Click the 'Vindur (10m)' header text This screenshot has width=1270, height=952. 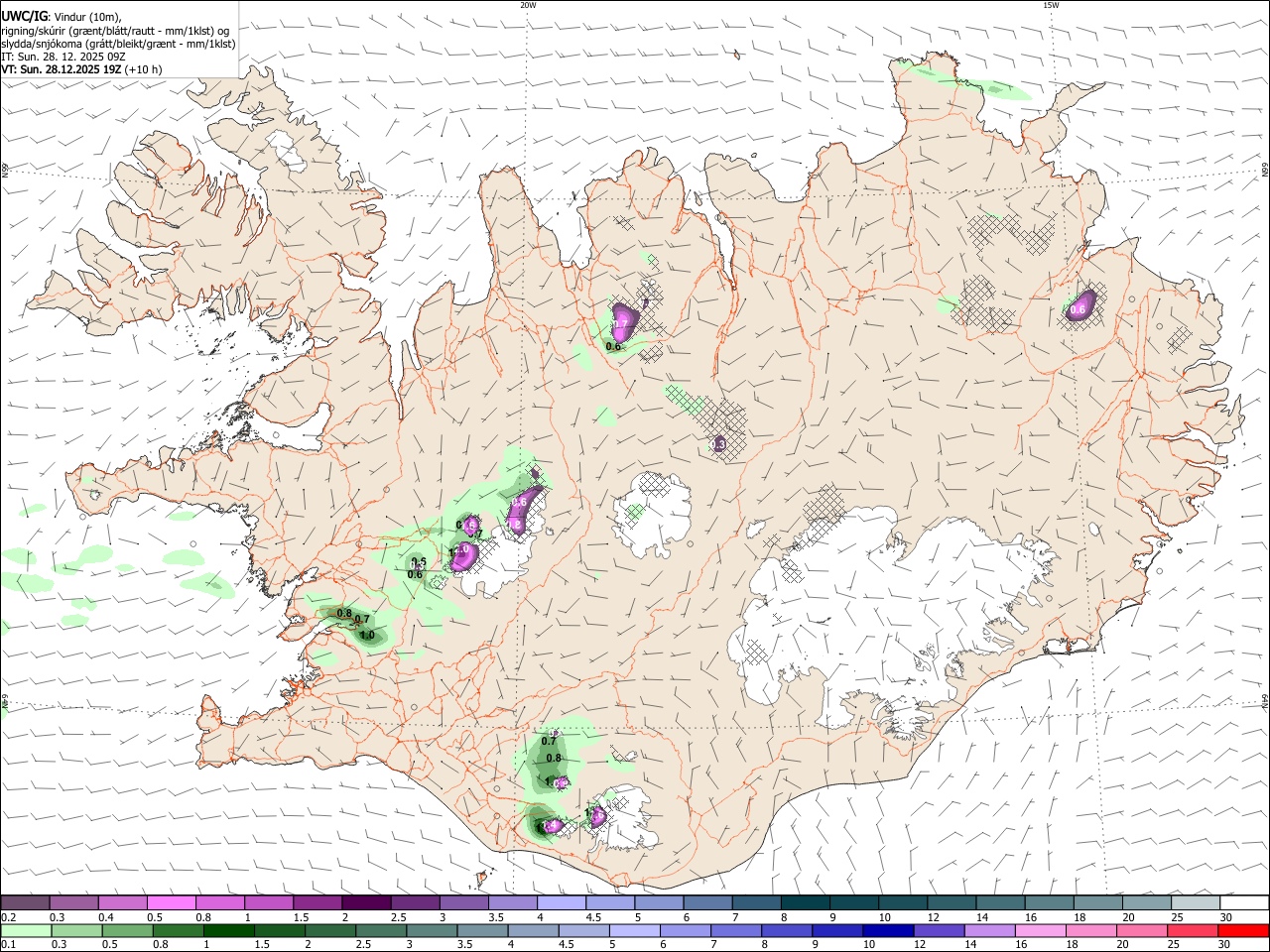coord(87,17)
